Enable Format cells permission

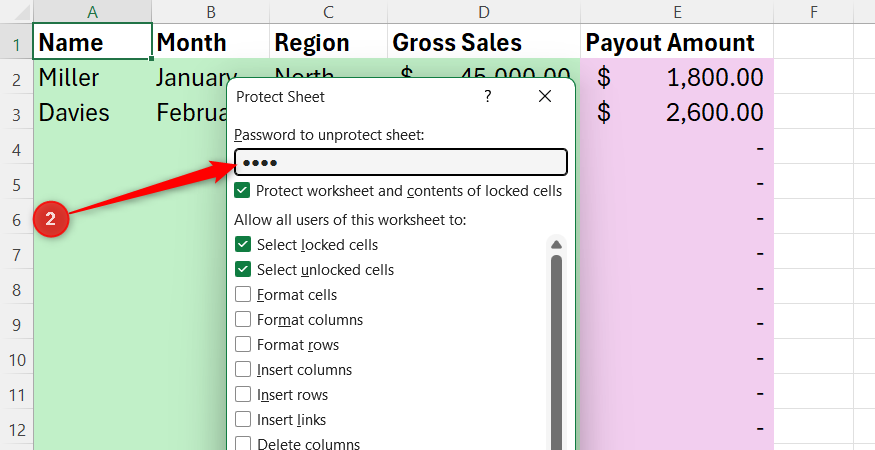(243, 294)
